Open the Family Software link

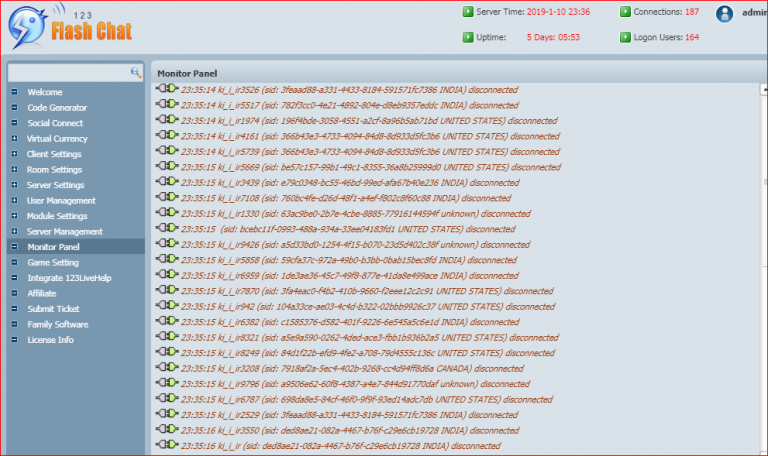(x=58, y=324)
